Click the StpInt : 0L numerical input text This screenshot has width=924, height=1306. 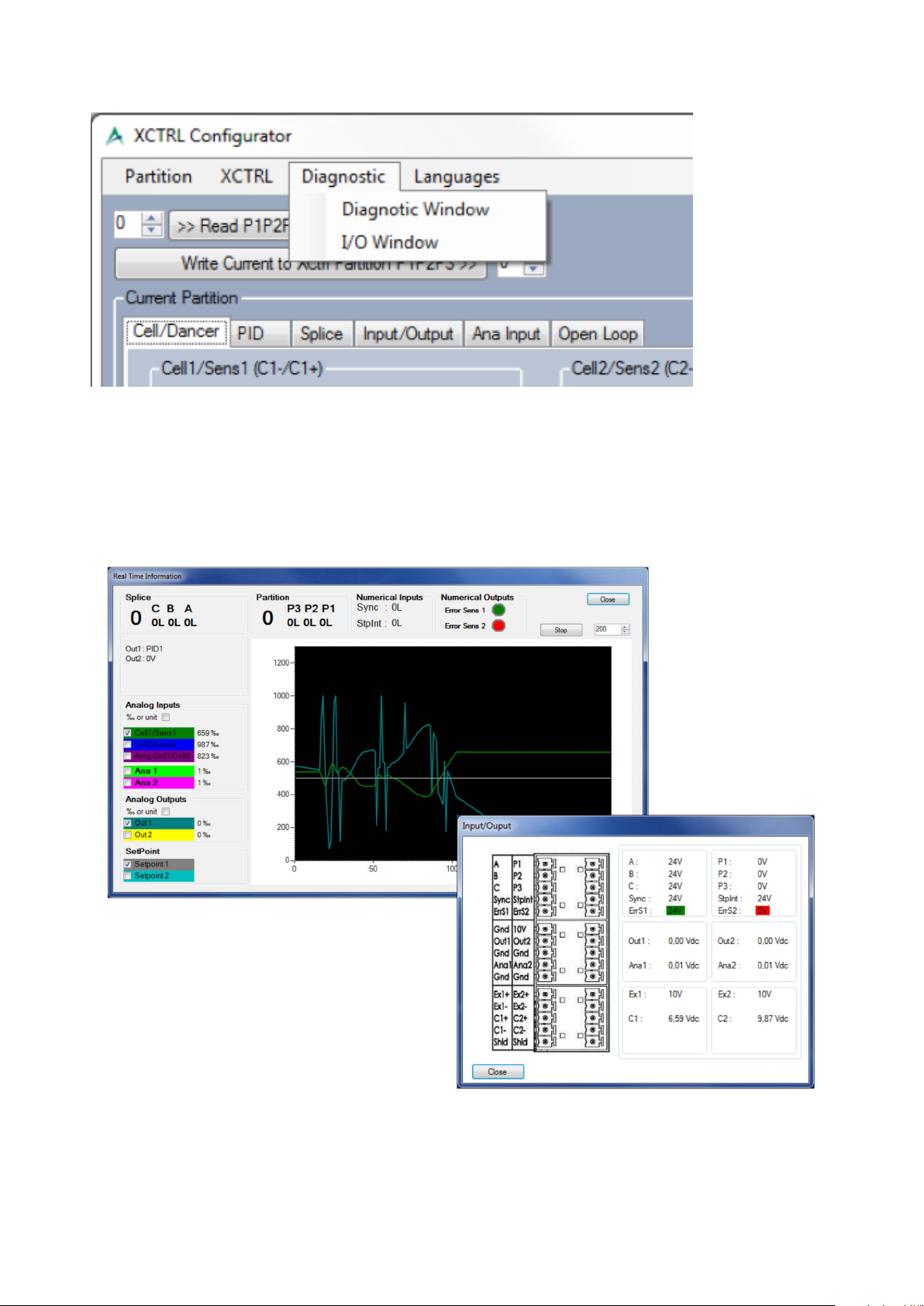pos(379,623)
